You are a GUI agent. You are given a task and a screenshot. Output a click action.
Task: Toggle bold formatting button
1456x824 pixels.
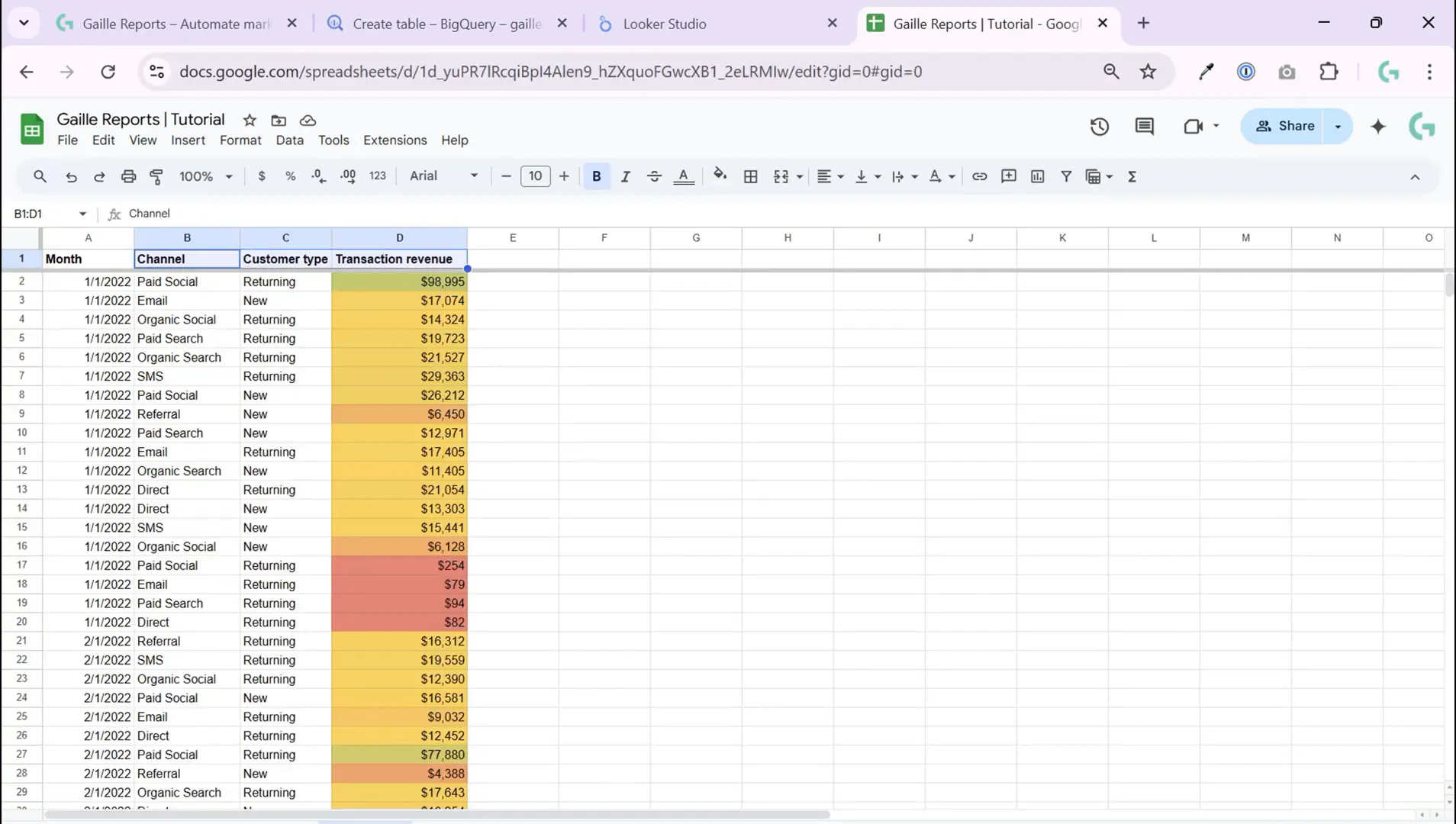[x=597, y=176]
